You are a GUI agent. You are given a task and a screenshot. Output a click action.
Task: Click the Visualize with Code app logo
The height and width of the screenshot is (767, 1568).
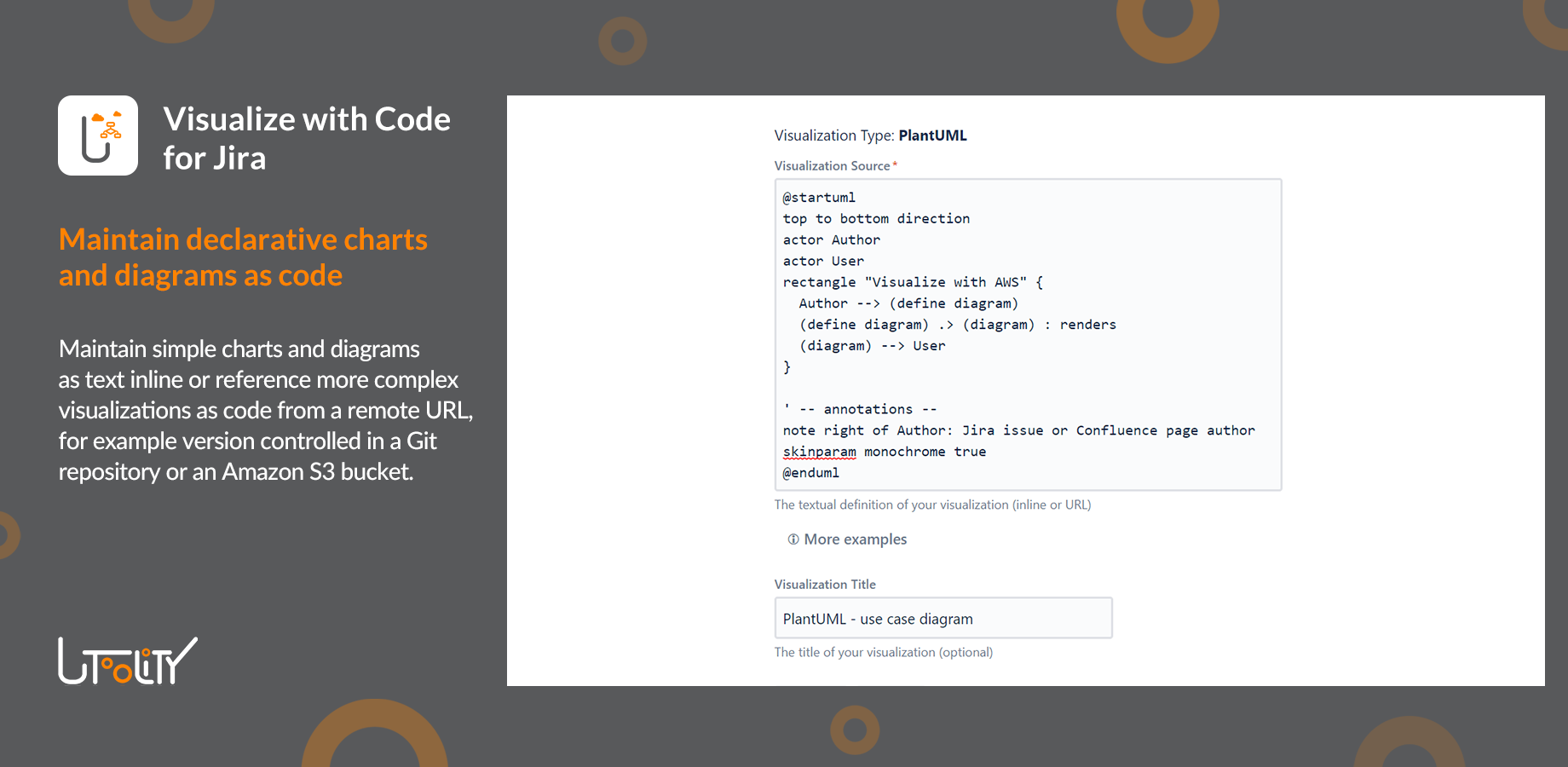click(98, 136)
